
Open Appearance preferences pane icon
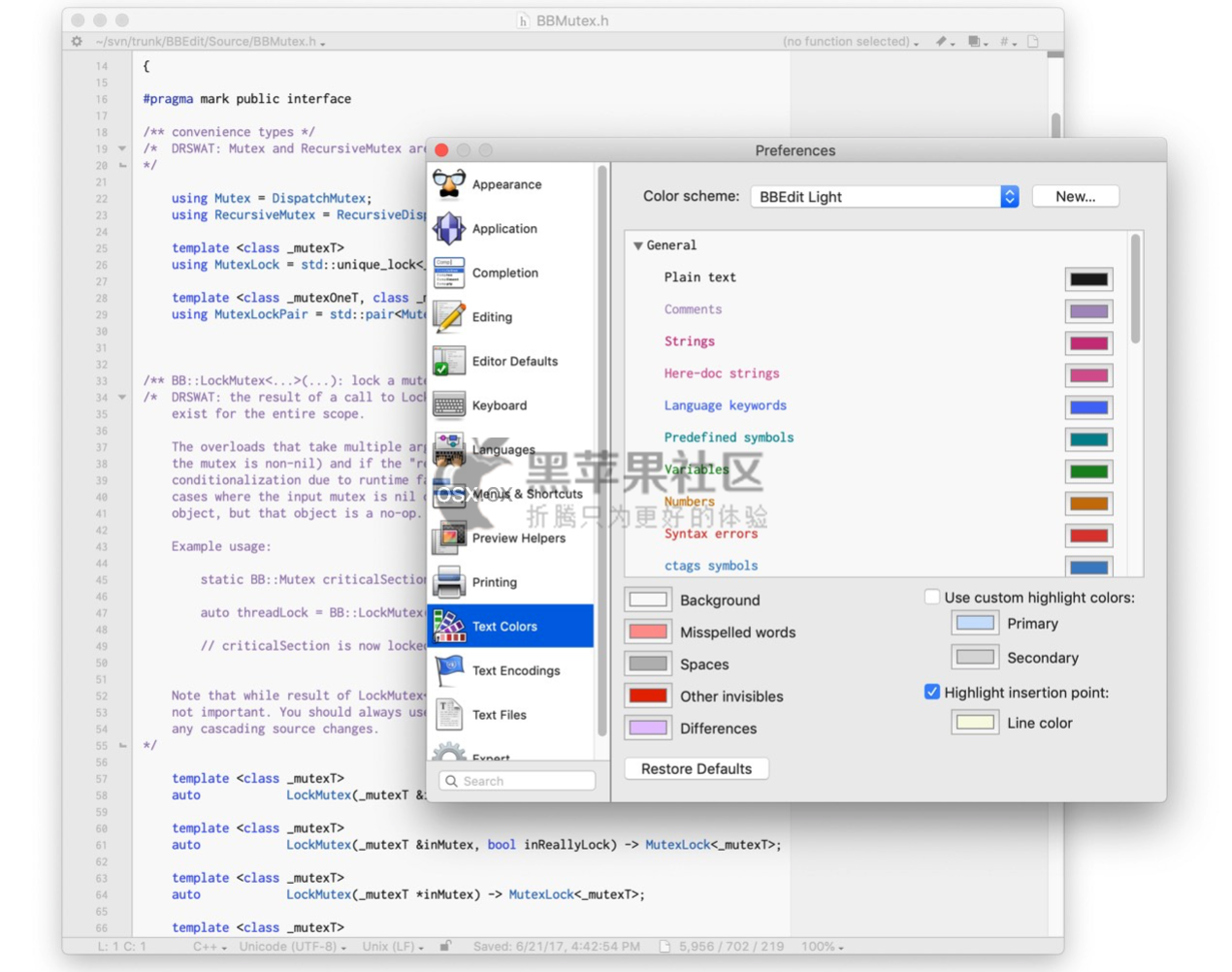tap(449, 184)
